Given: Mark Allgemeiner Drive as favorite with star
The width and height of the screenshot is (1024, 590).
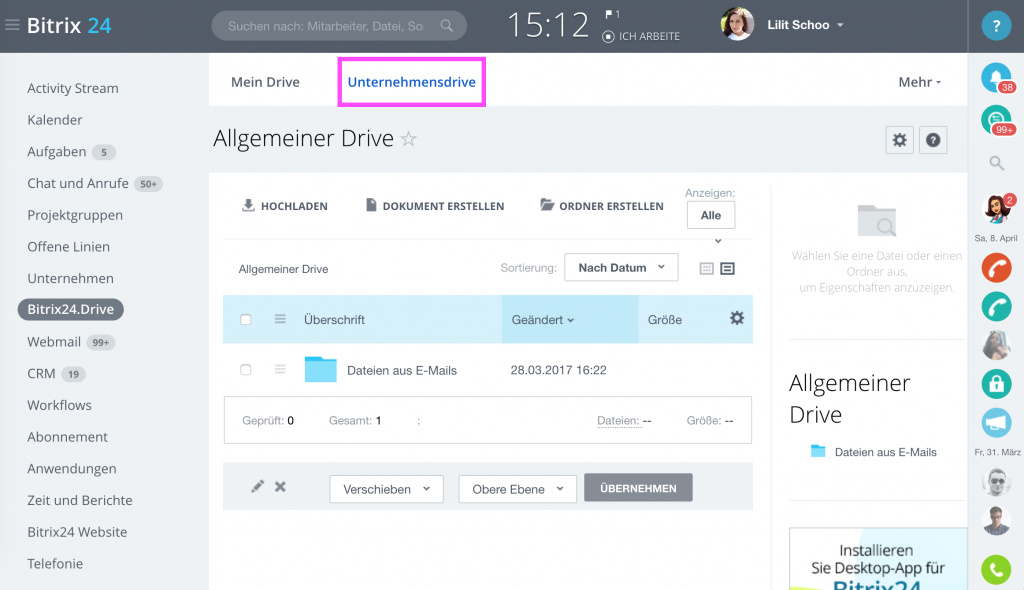Looking at the screenshot, I should (409, 139).
